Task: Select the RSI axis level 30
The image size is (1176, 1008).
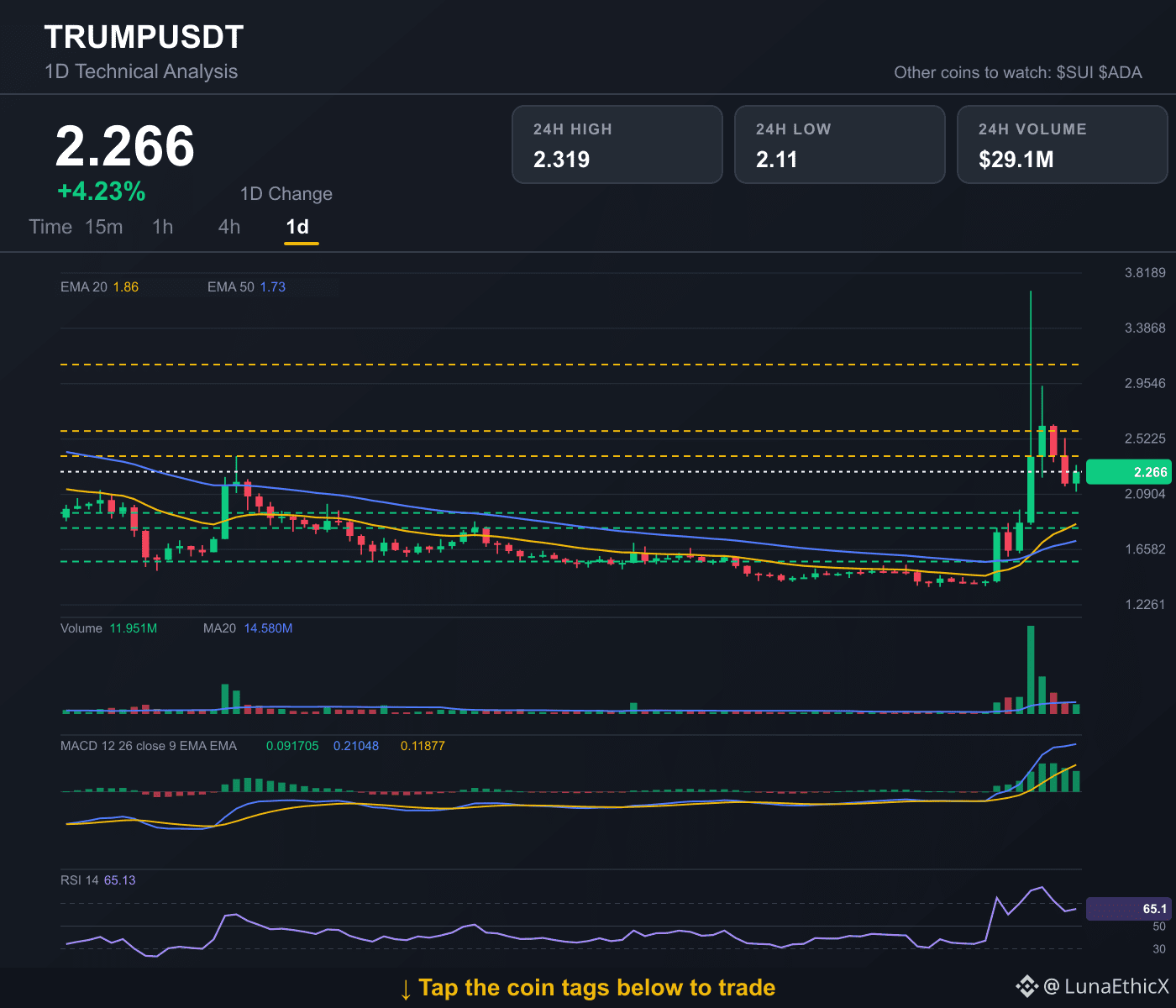Action: [1159, 949]
